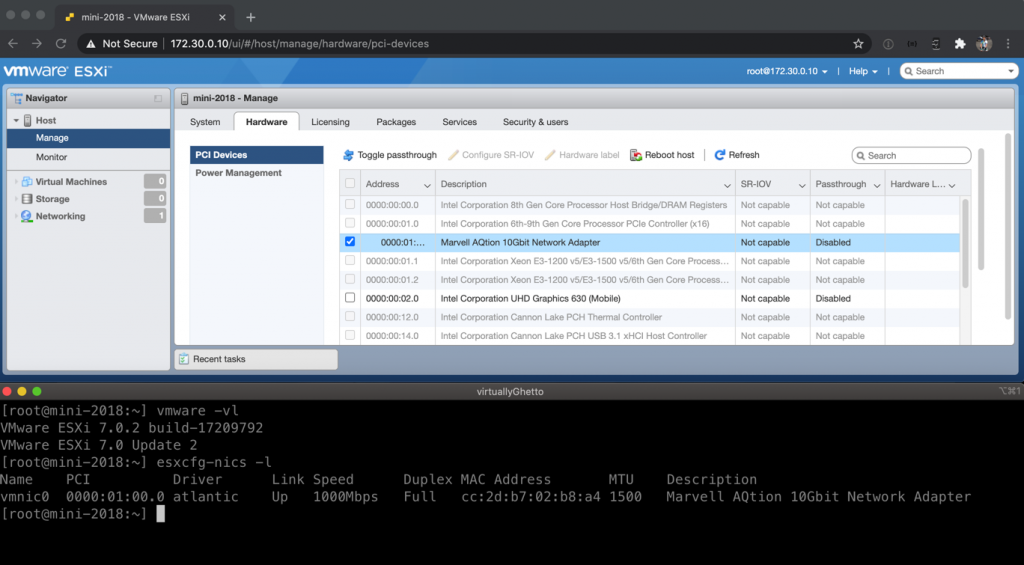The width and height of the screenshot is (1024, 565).
Task: Reload the page with browser reload icon
Action: coord(61,44)
